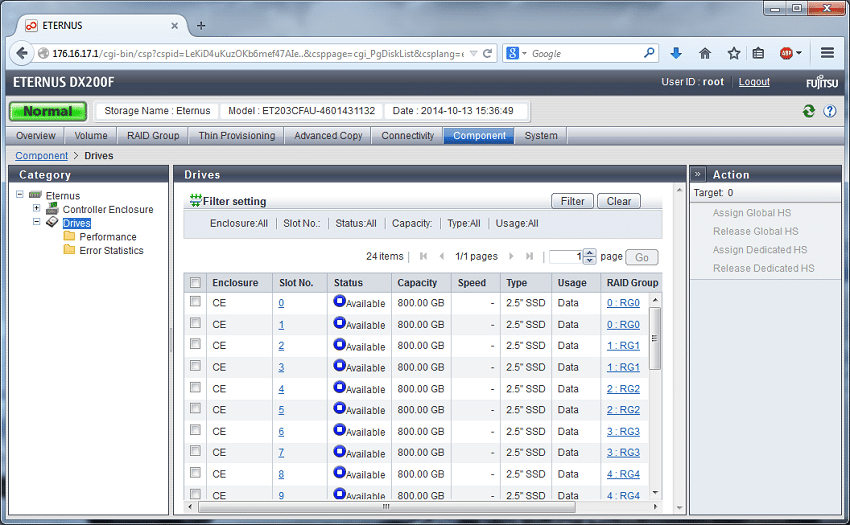850x525 pixels.
Task: Follow the Component breadcrumb link
Action: 42,156
